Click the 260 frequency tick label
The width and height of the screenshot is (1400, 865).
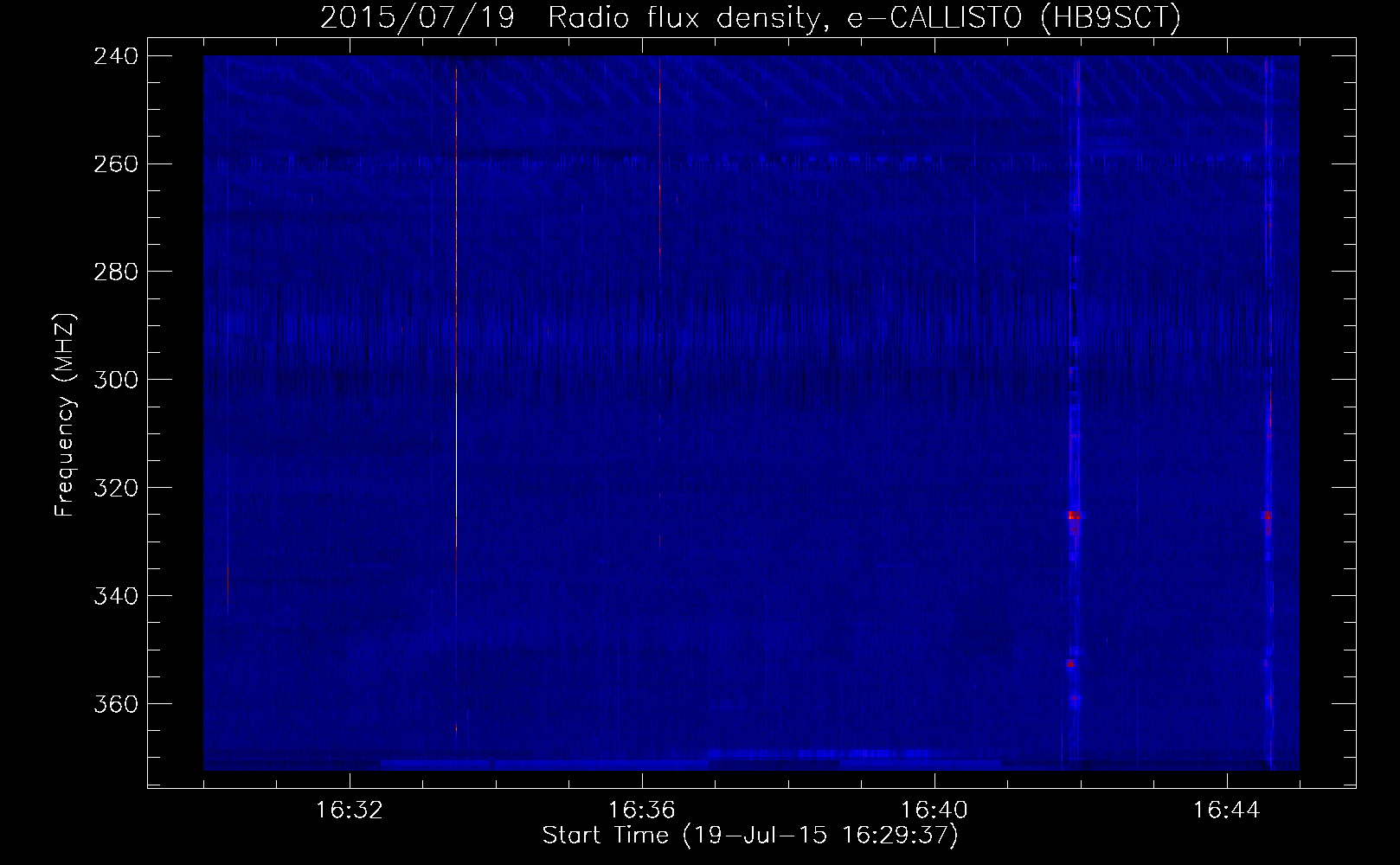115,164
